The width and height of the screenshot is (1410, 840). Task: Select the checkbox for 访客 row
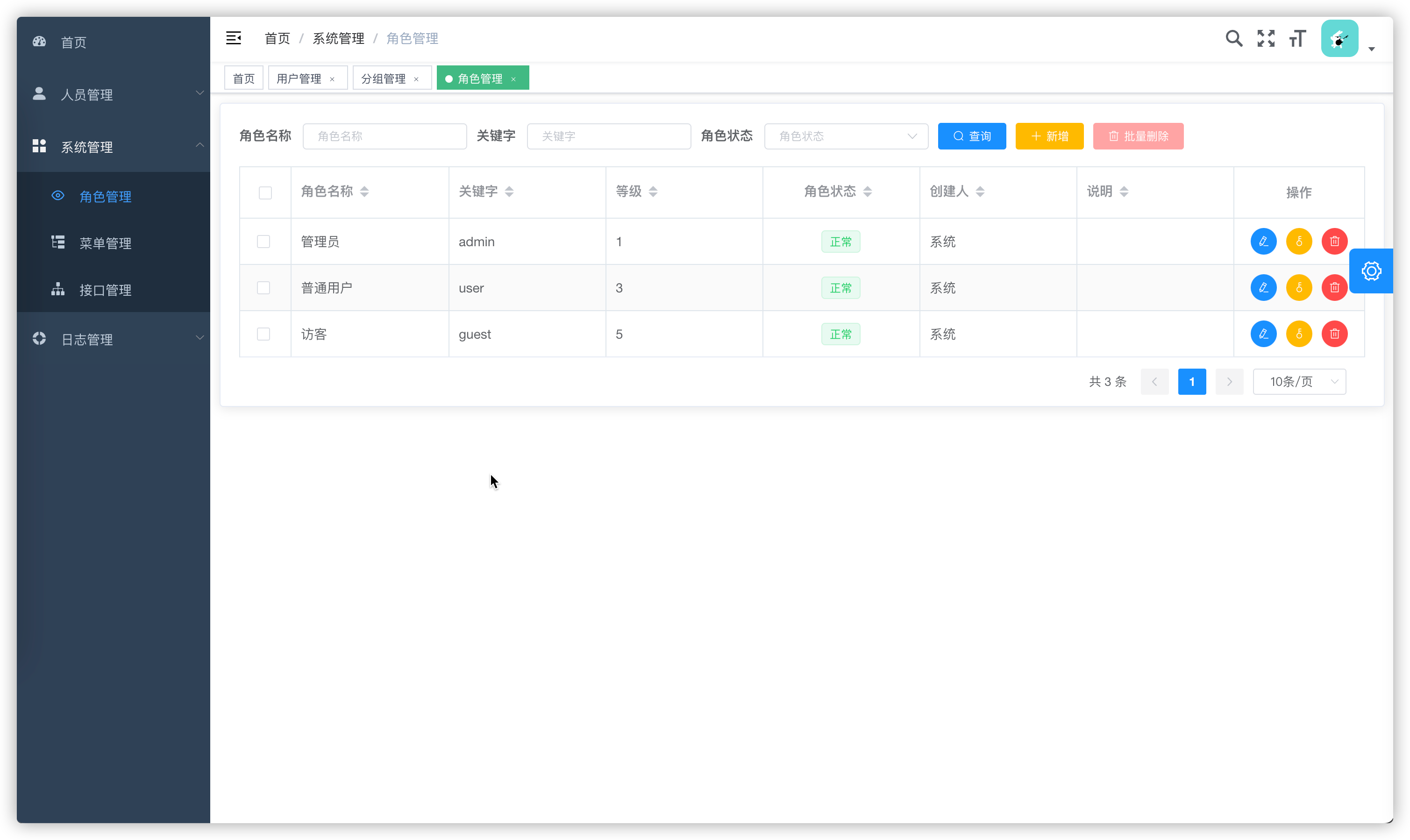[x=263, y=334]
